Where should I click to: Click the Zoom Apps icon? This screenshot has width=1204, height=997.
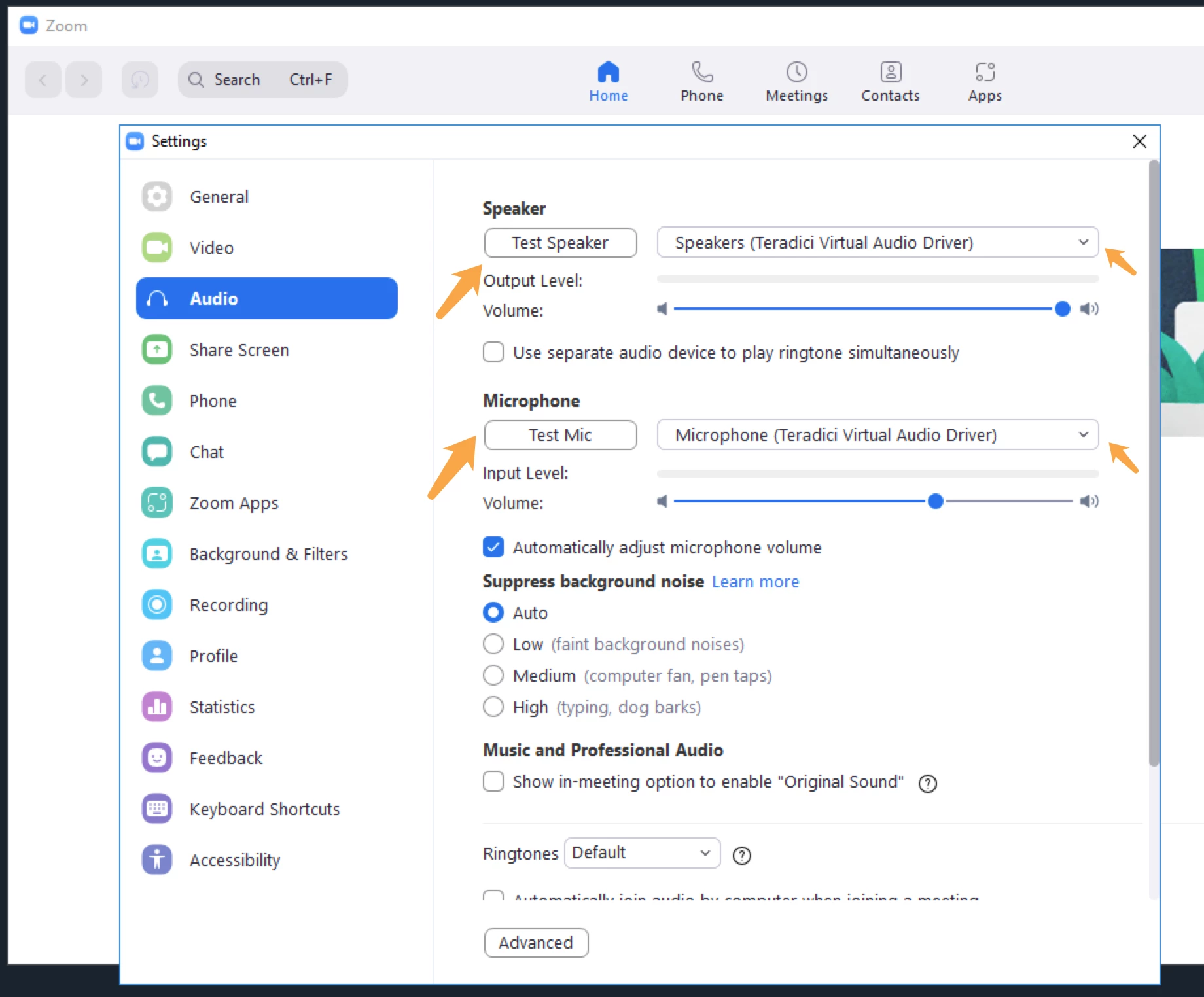157,502
